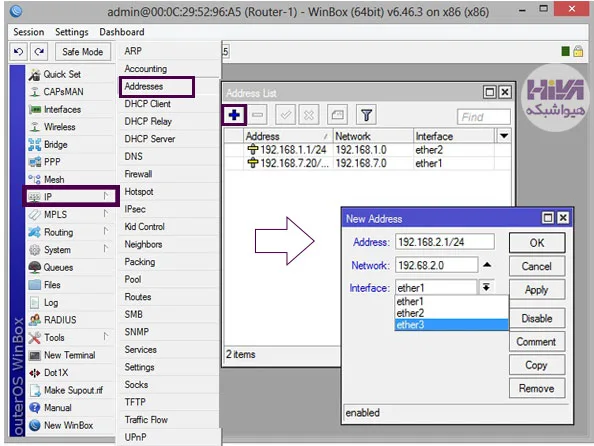Select ether3 from interface list

click(x=451, y=325)
